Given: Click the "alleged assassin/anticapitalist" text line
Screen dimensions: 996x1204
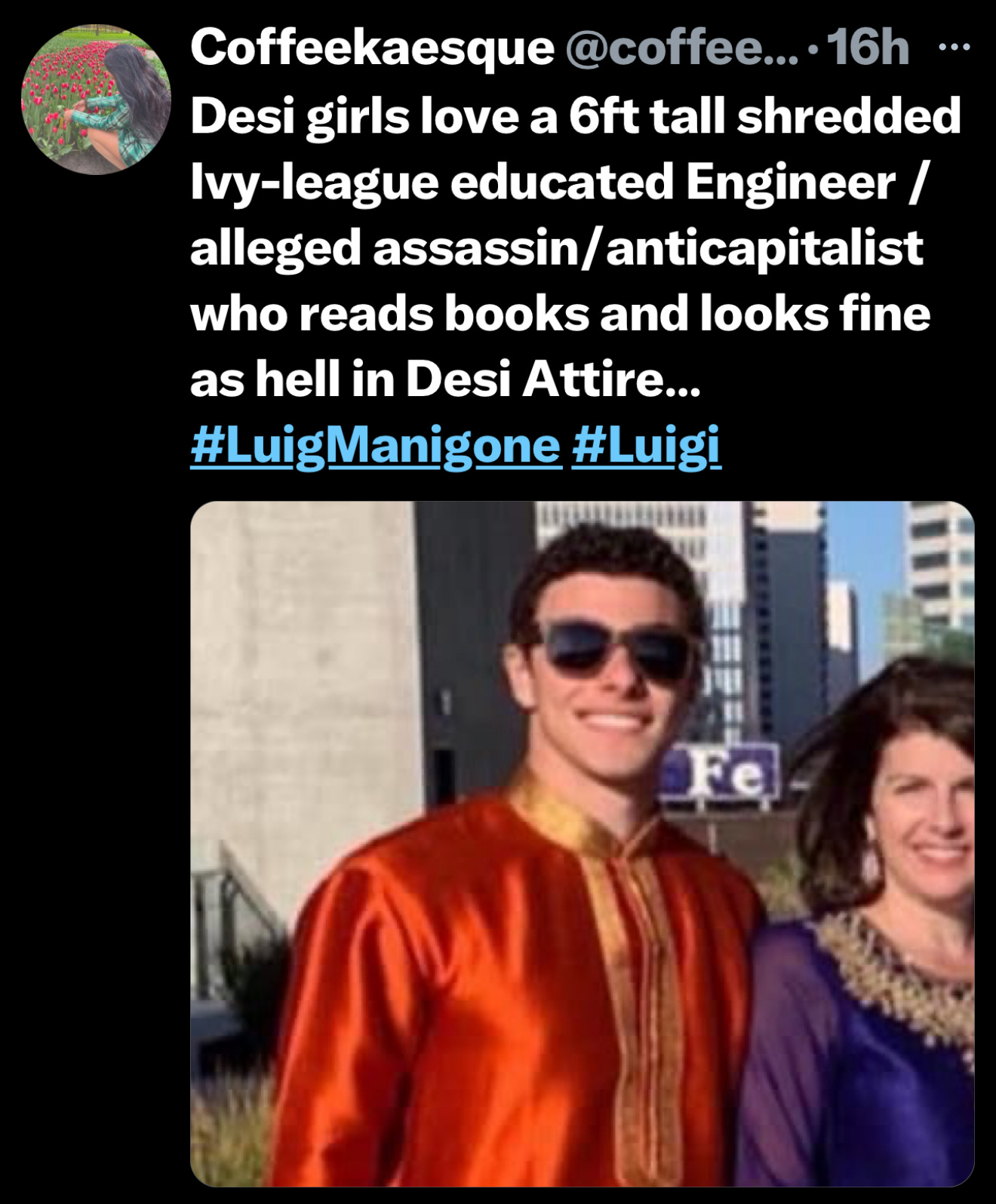Looking at the screenshot, I should pos(557,247).
